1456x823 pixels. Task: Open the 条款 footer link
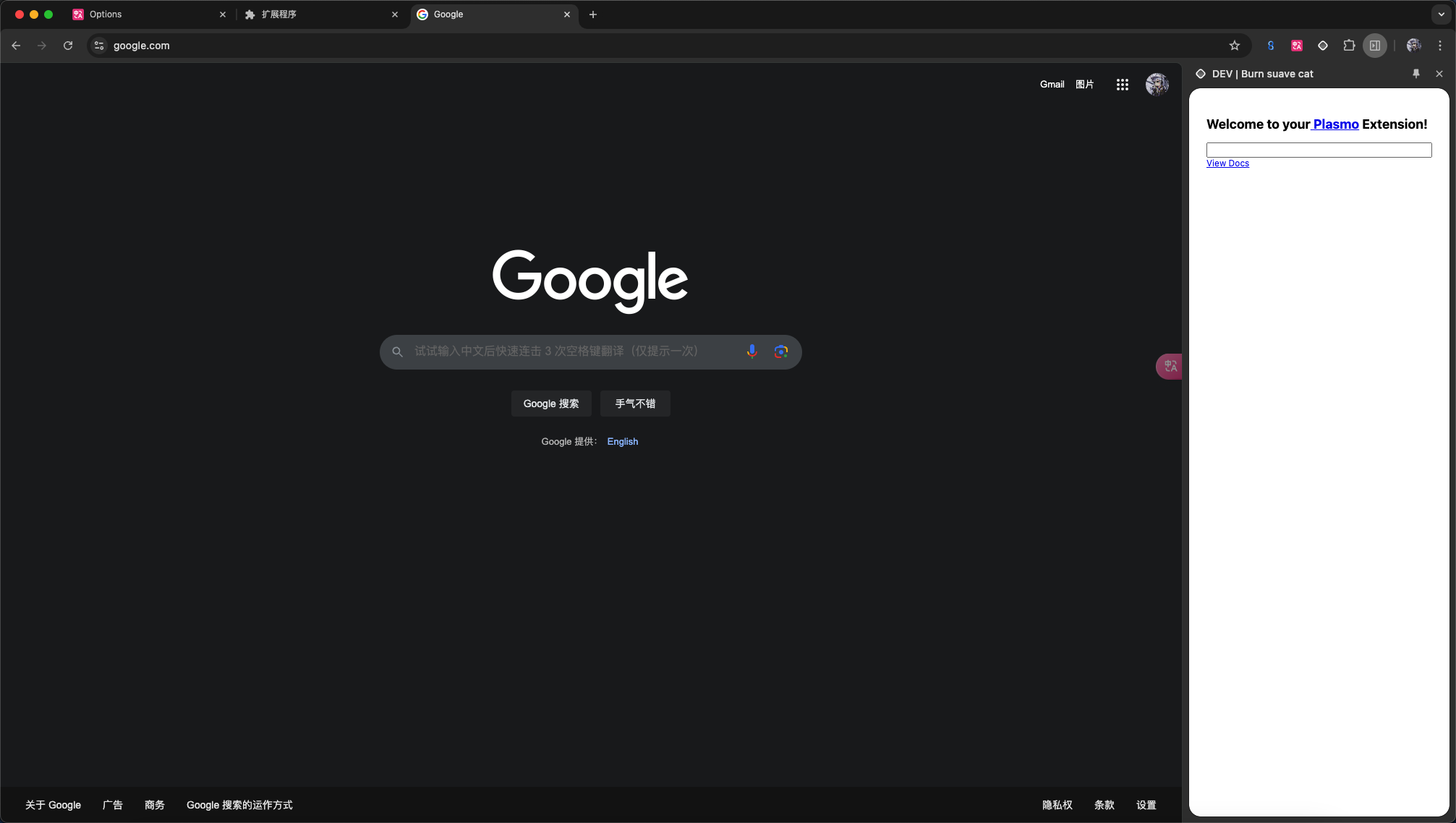[x=1104, y=805]
